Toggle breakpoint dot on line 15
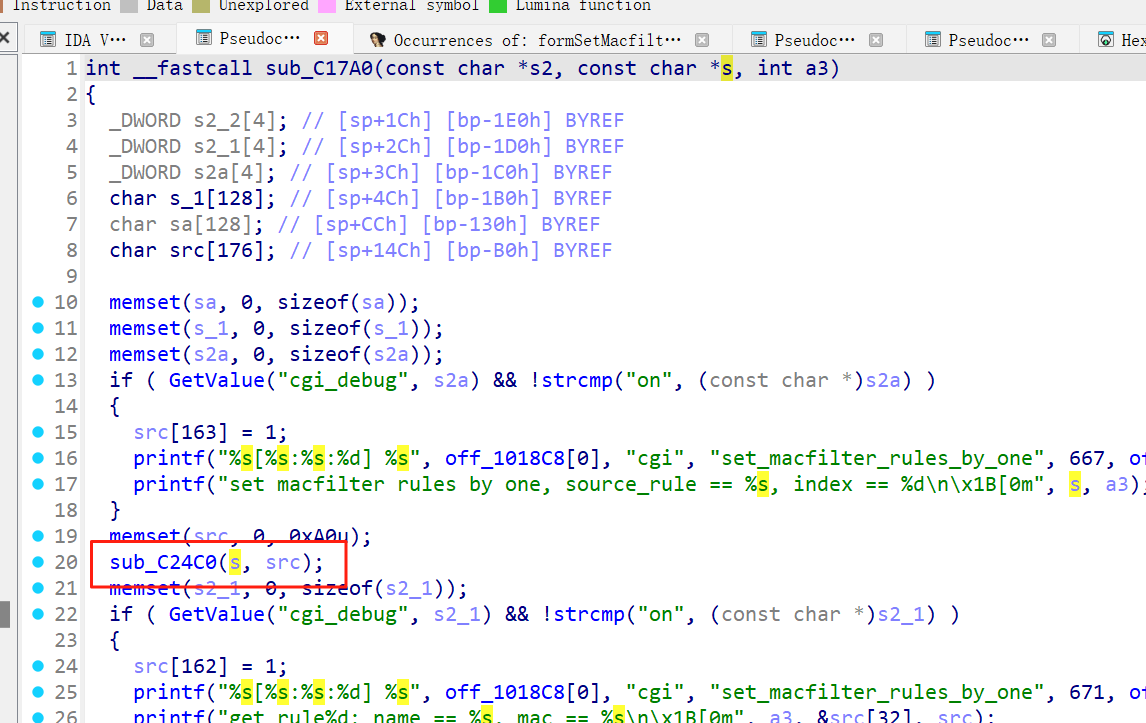1146x723 pixels. pos(38,431)
